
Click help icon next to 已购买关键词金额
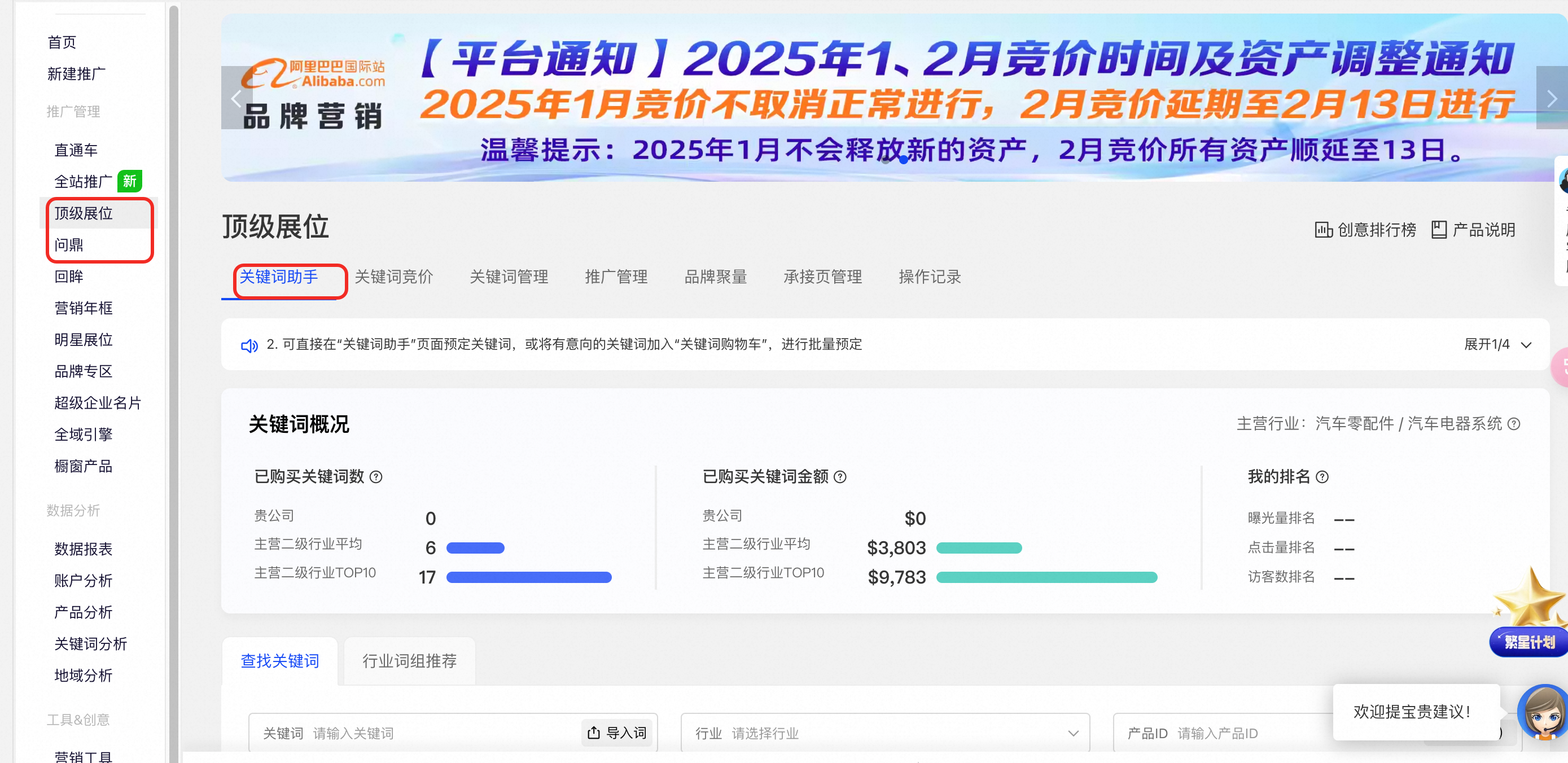click(840, 477)
